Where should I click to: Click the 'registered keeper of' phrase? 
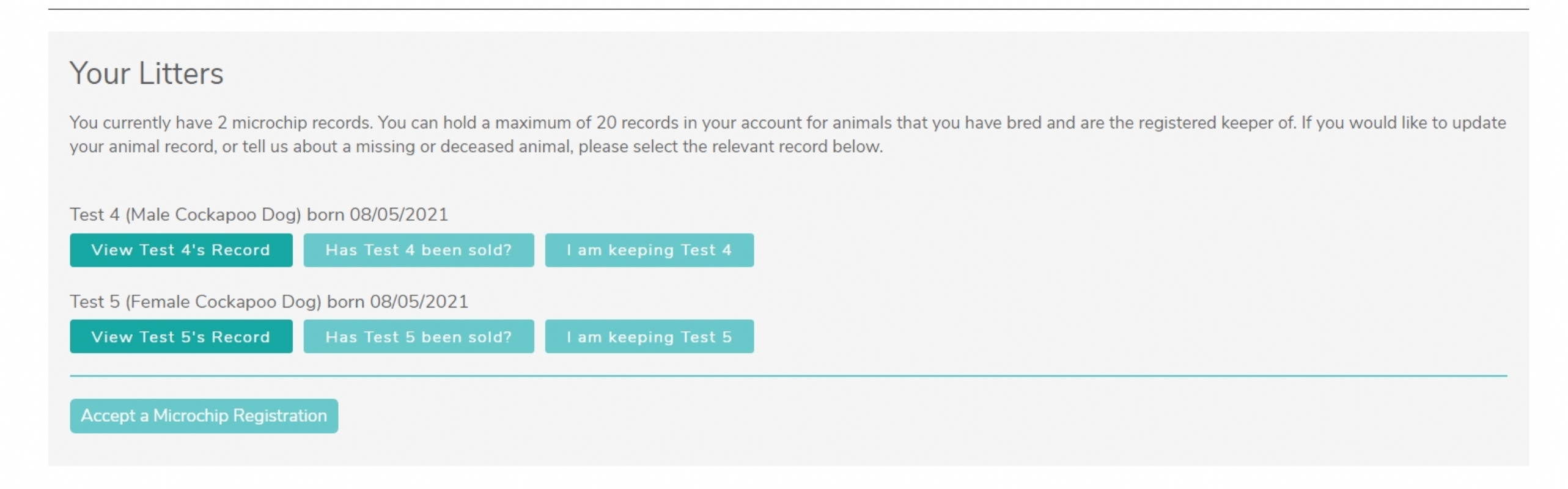tap(1215, 123)
